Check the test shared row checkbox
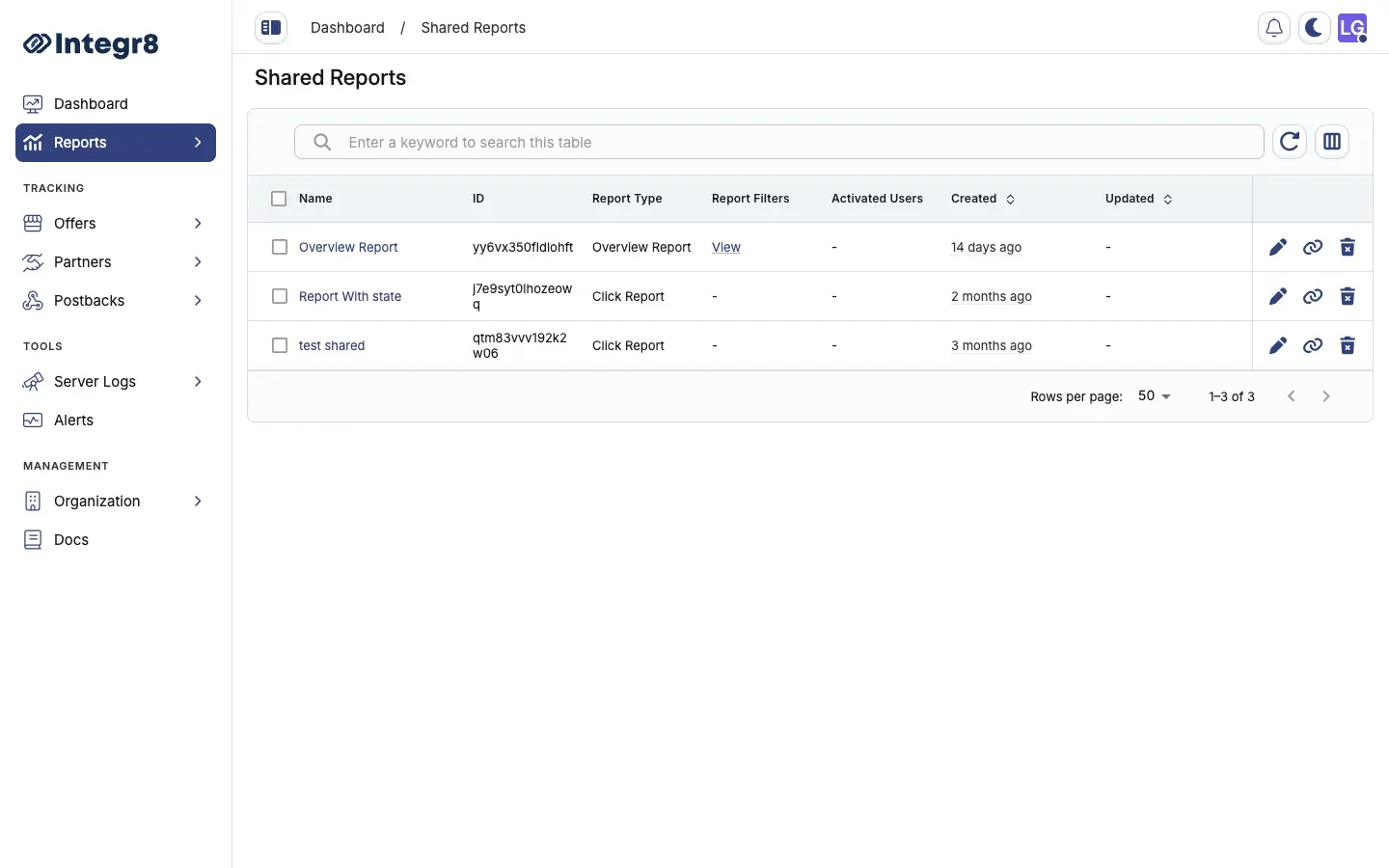 point(280,345)
